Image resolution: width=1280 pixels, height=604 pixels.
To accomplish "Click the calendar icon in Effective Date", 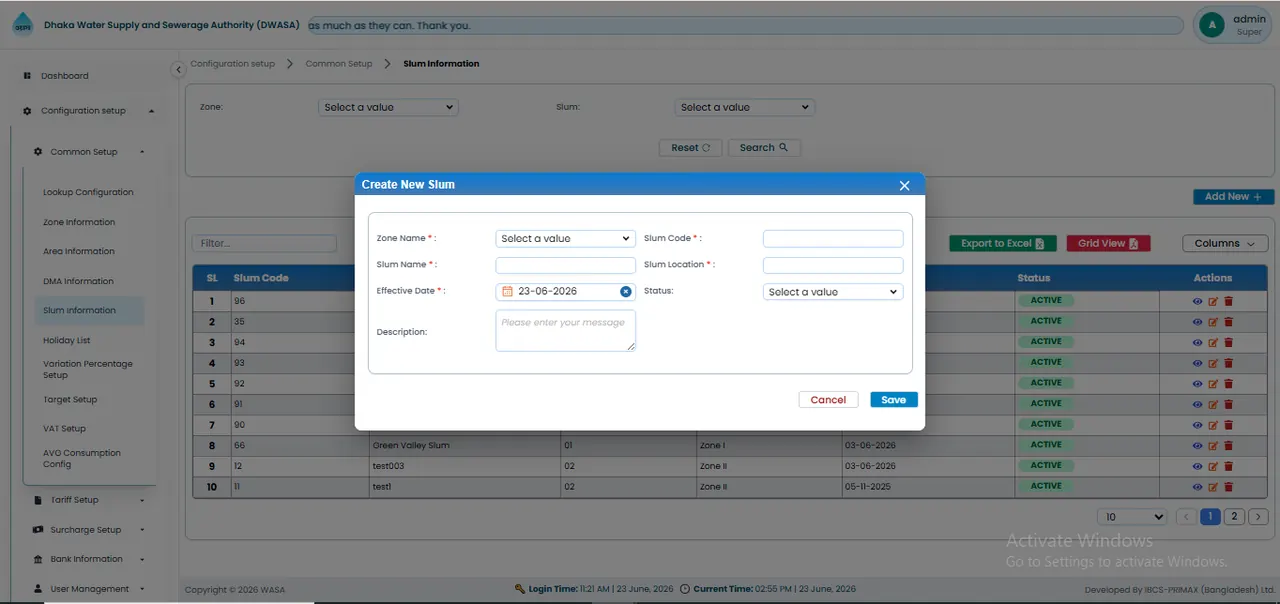I will 507,292.
